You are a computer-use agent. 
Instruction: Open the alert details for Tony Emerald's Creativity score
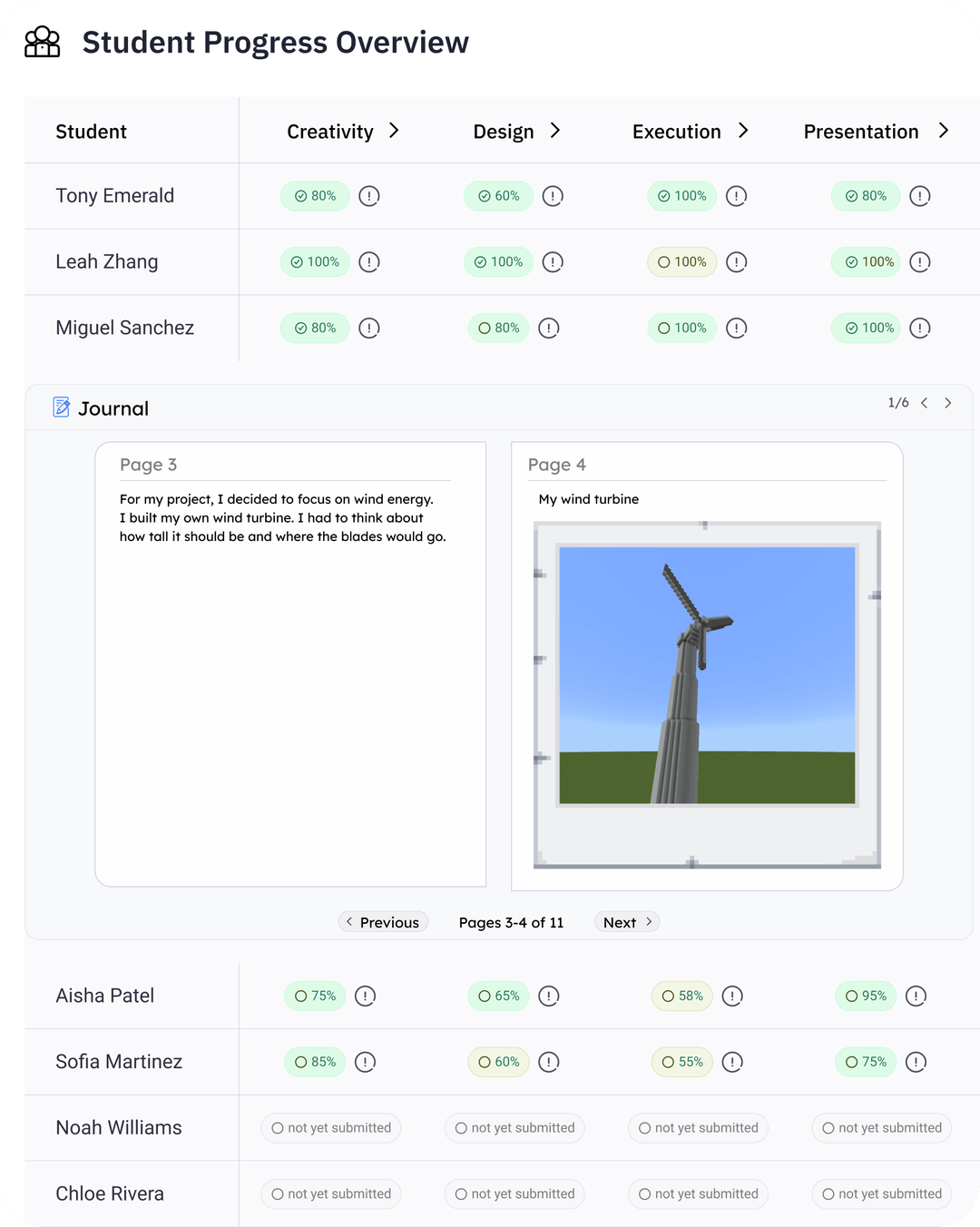tap(368, 196)
